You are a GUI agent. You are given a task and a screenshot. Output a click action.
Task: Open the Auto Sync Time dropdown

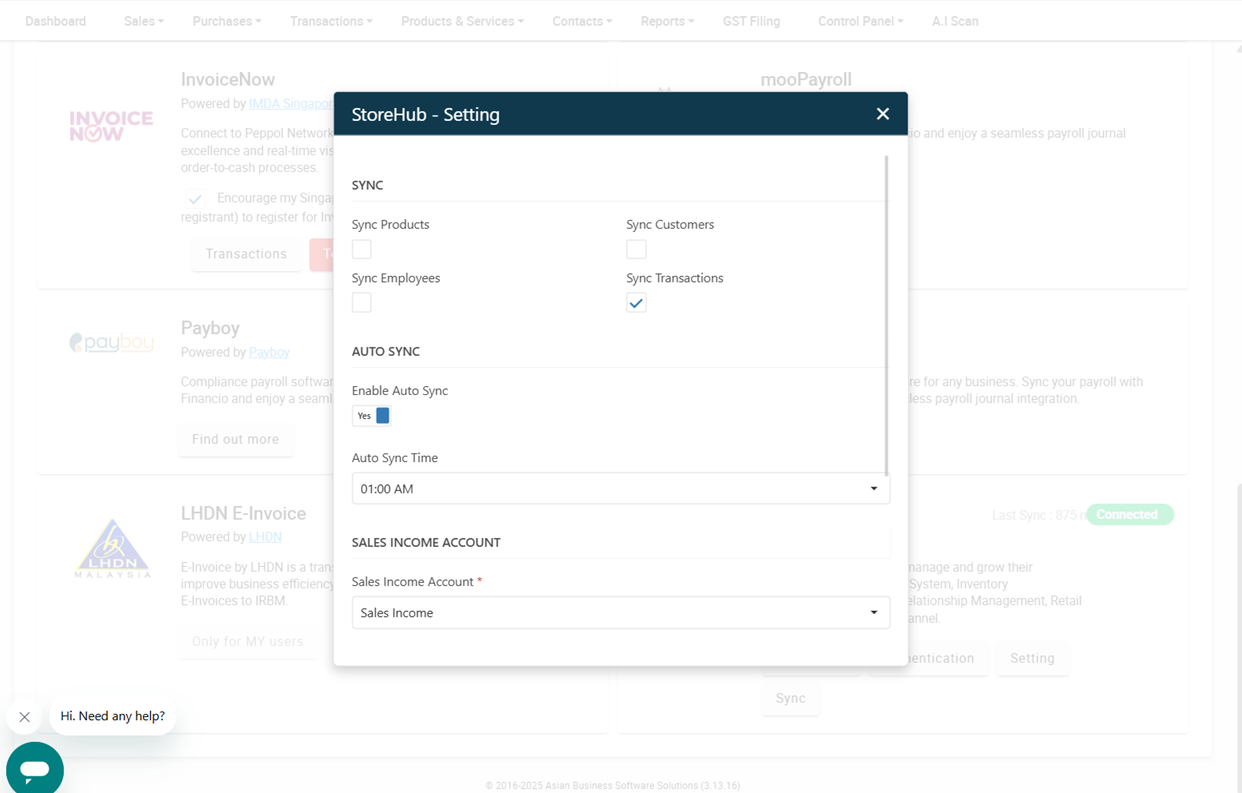pos(620,489)
